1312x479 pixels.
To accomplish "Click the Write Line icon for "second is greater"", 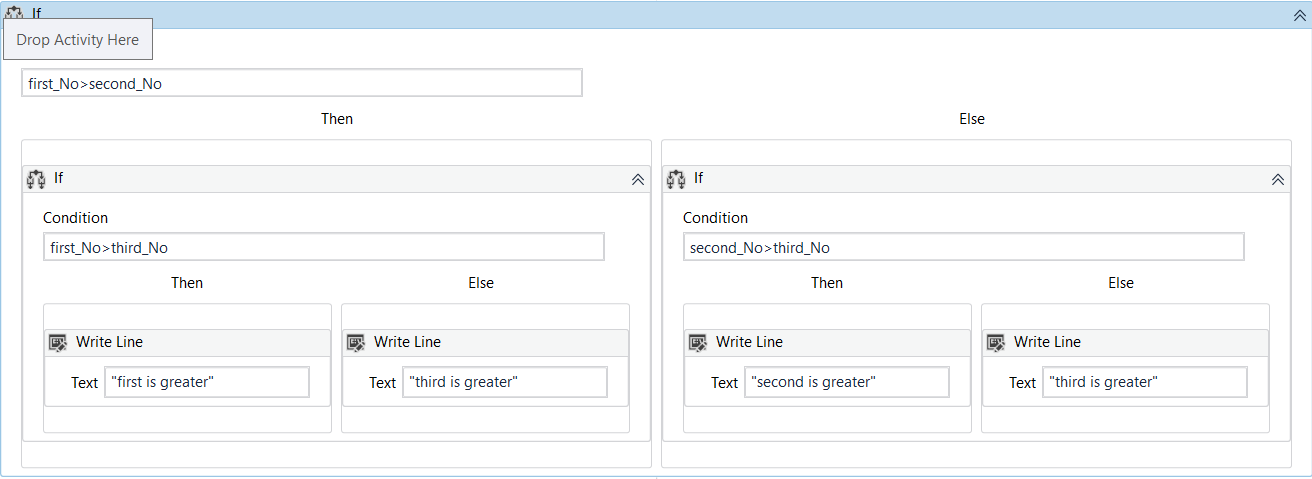I will [698, 342].
